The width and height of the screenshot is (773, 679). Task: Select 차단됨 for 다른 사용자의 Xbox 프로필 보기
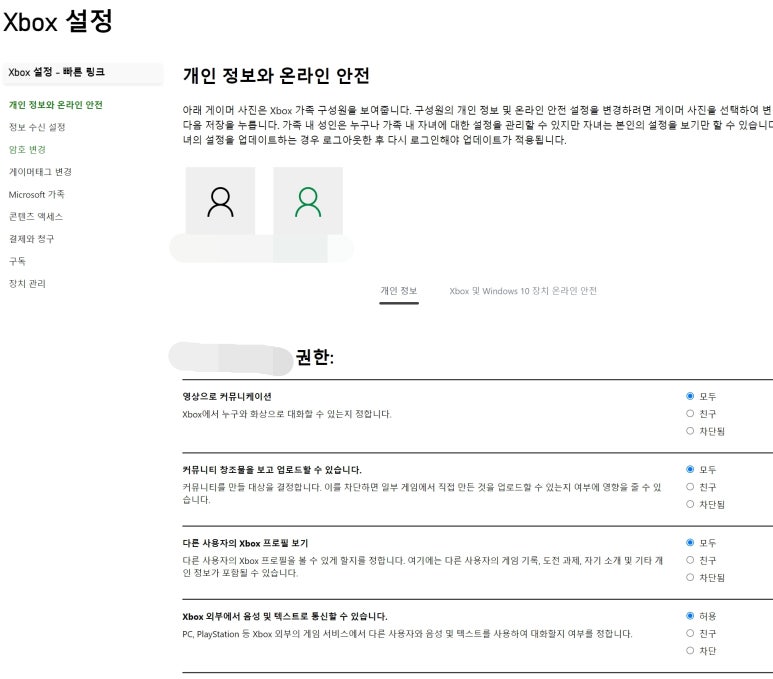(x=690, y=577)
